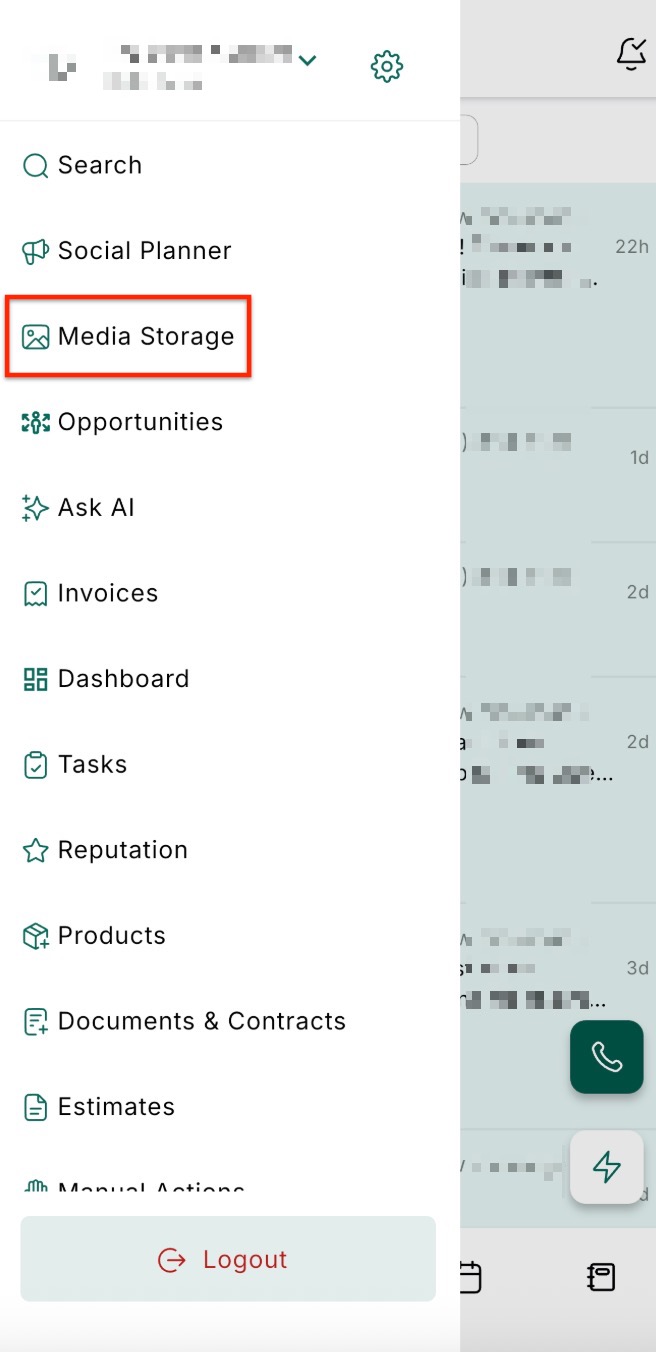This screenshot has height=1352, width=656.
Task: Click the lightning bolt quick actions button
Action: (x=606, y=1167)
